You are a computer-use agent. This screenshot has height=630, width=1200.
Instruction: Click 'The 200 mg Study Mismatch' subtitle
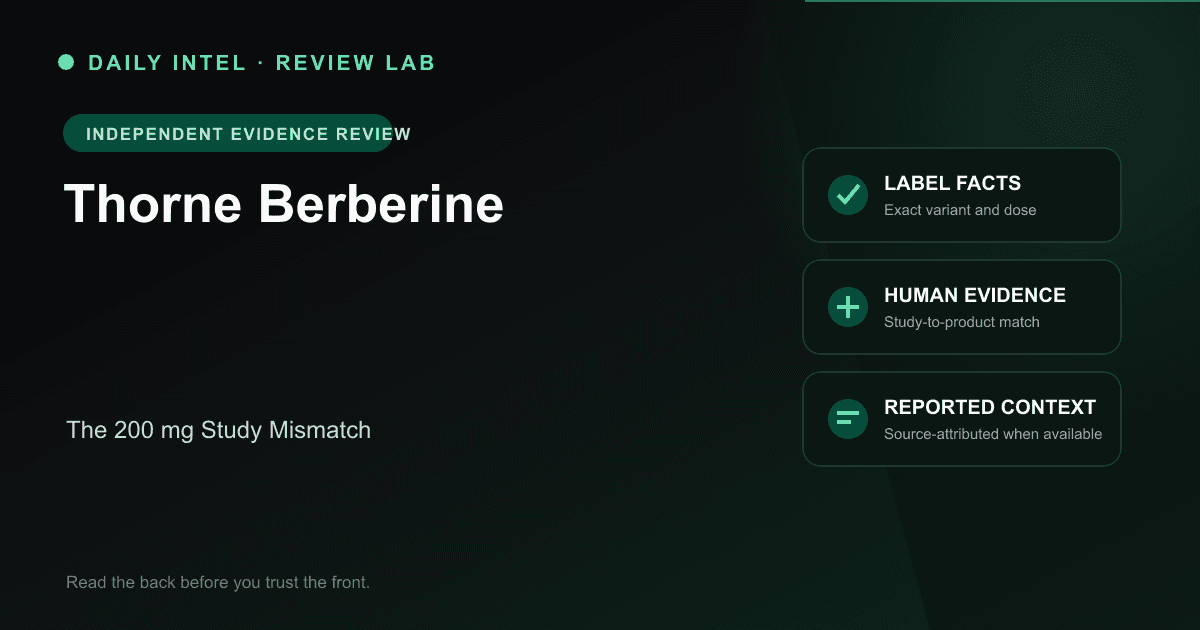point(219,431)
